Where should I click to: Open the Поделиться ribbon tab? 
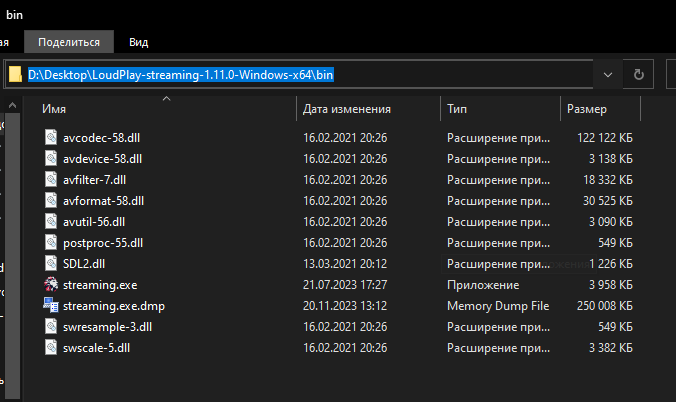tap(69, 42)
